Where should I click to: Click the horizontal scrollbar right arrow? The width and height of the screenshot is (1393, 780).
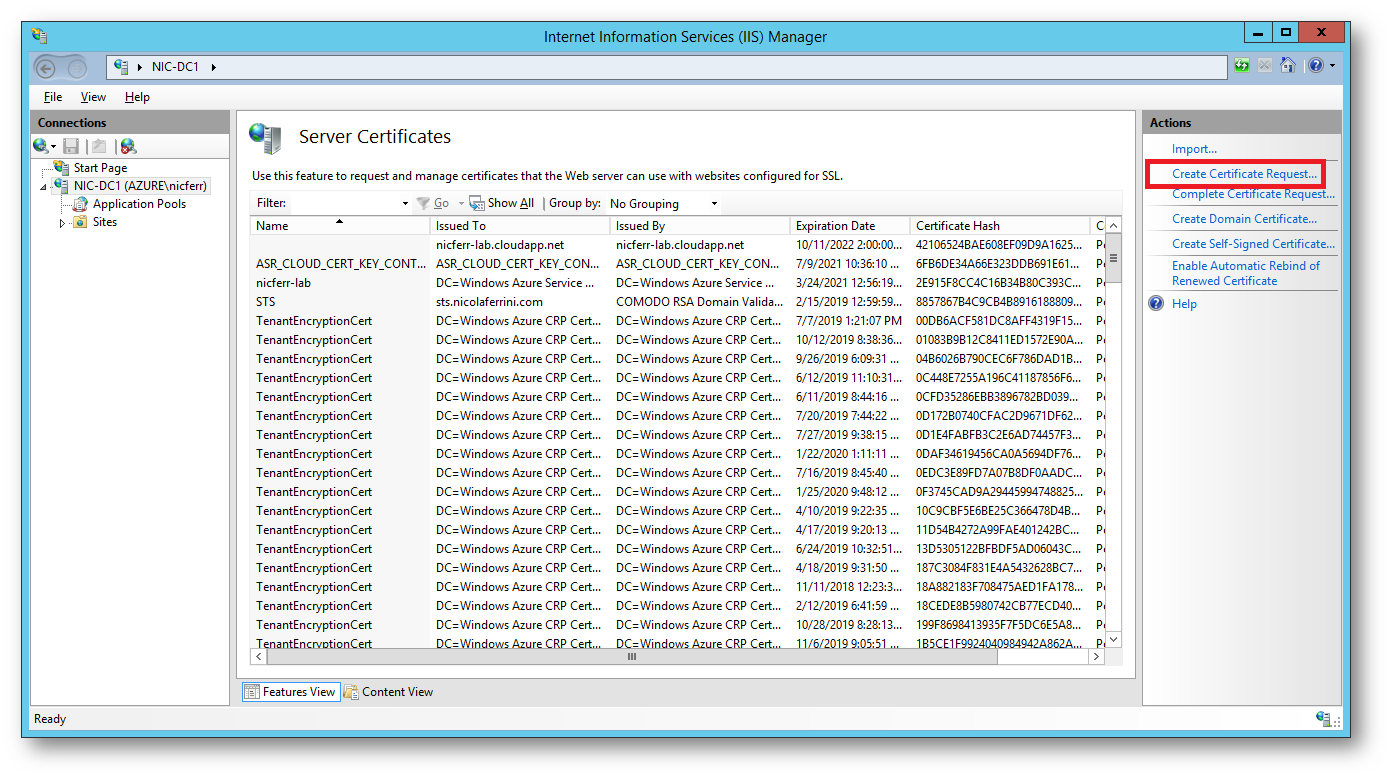point(1096,657)
